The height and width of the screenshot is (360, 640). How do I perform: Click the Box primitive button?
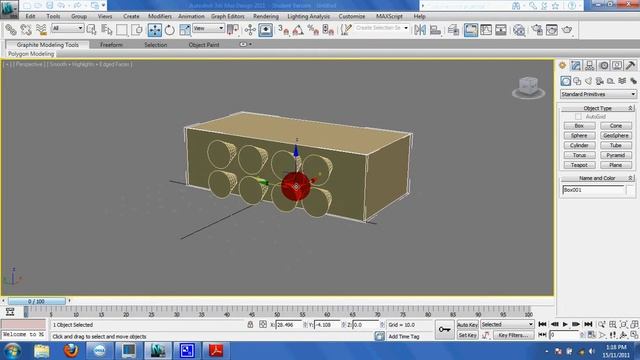click(579, 126)
